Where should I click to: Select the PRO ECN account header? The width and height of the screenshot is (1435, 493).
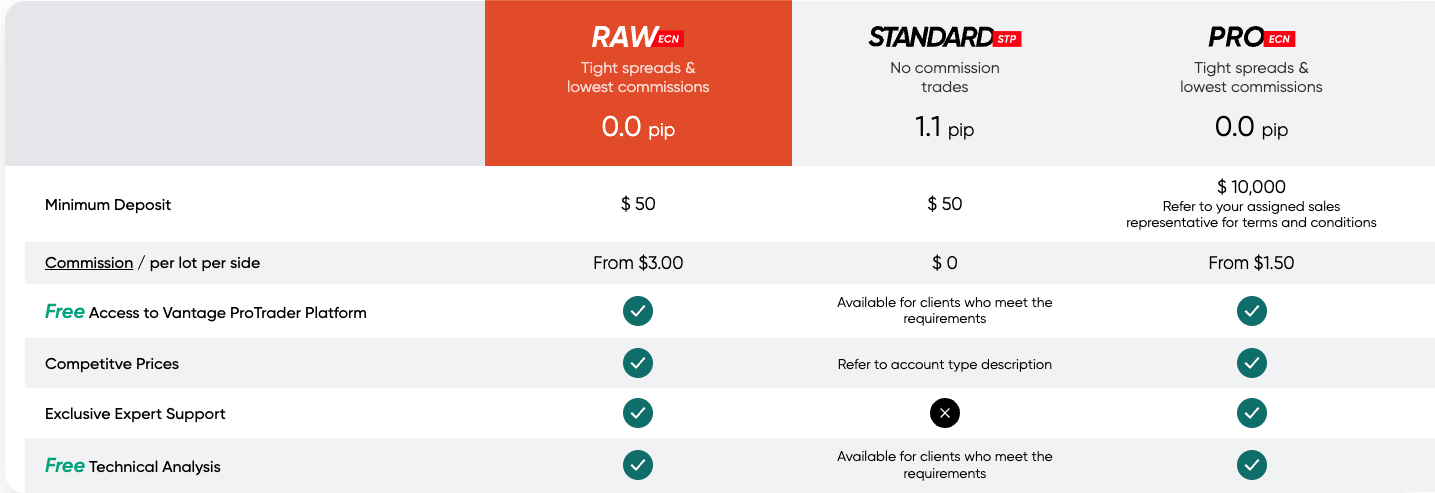pos(1251,38)
